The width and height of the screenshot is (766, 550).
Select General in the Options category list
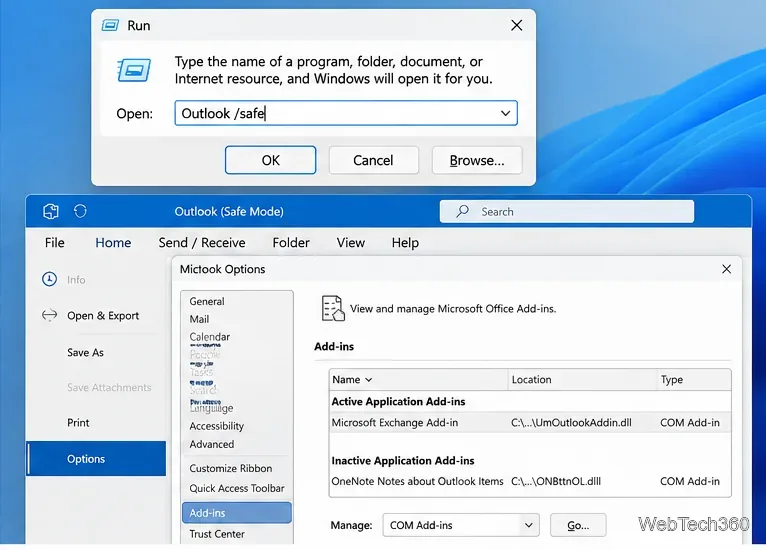click(x=207, y=301)
